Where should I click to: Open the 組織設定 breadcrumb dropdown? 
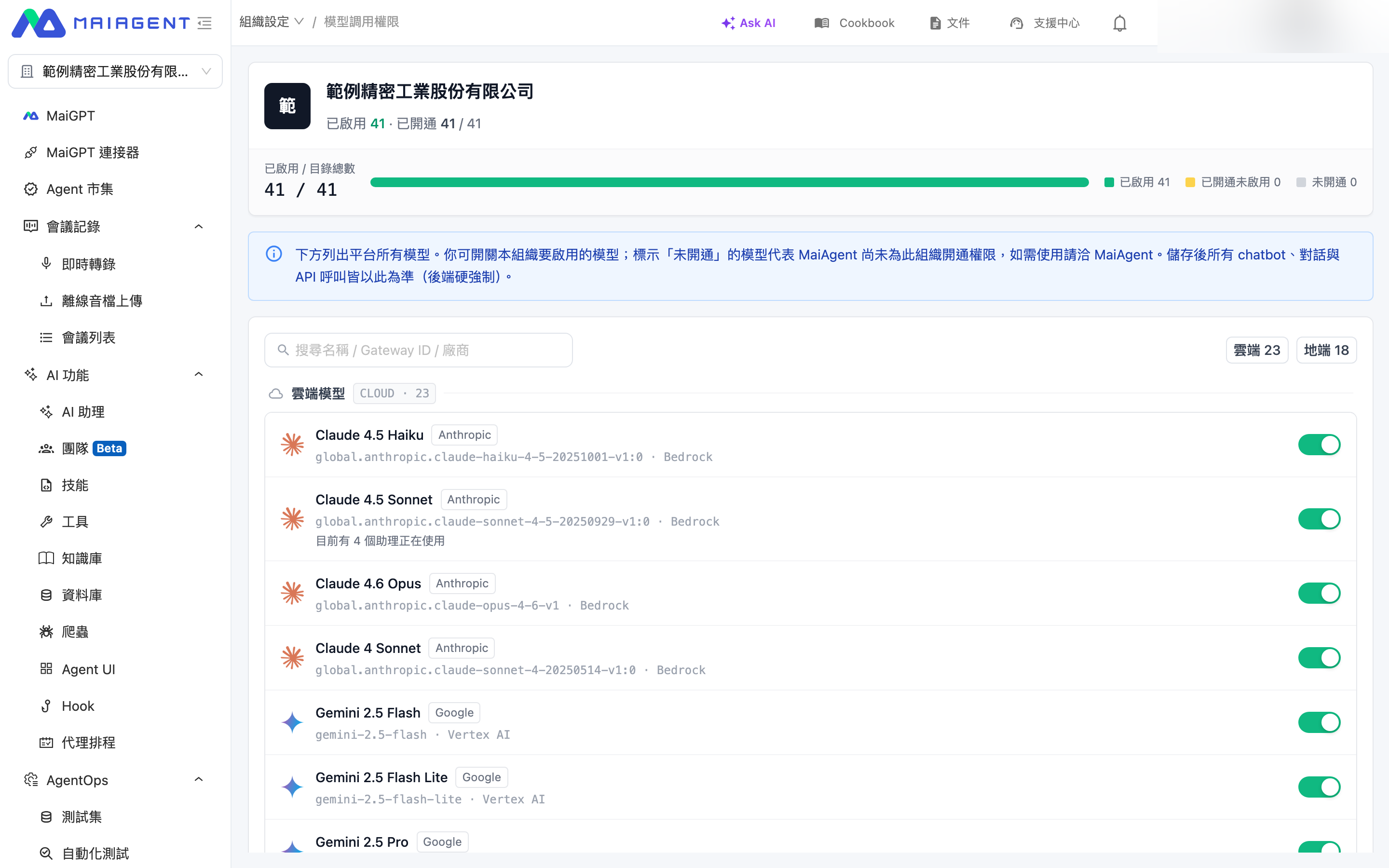tap(272, 22)
